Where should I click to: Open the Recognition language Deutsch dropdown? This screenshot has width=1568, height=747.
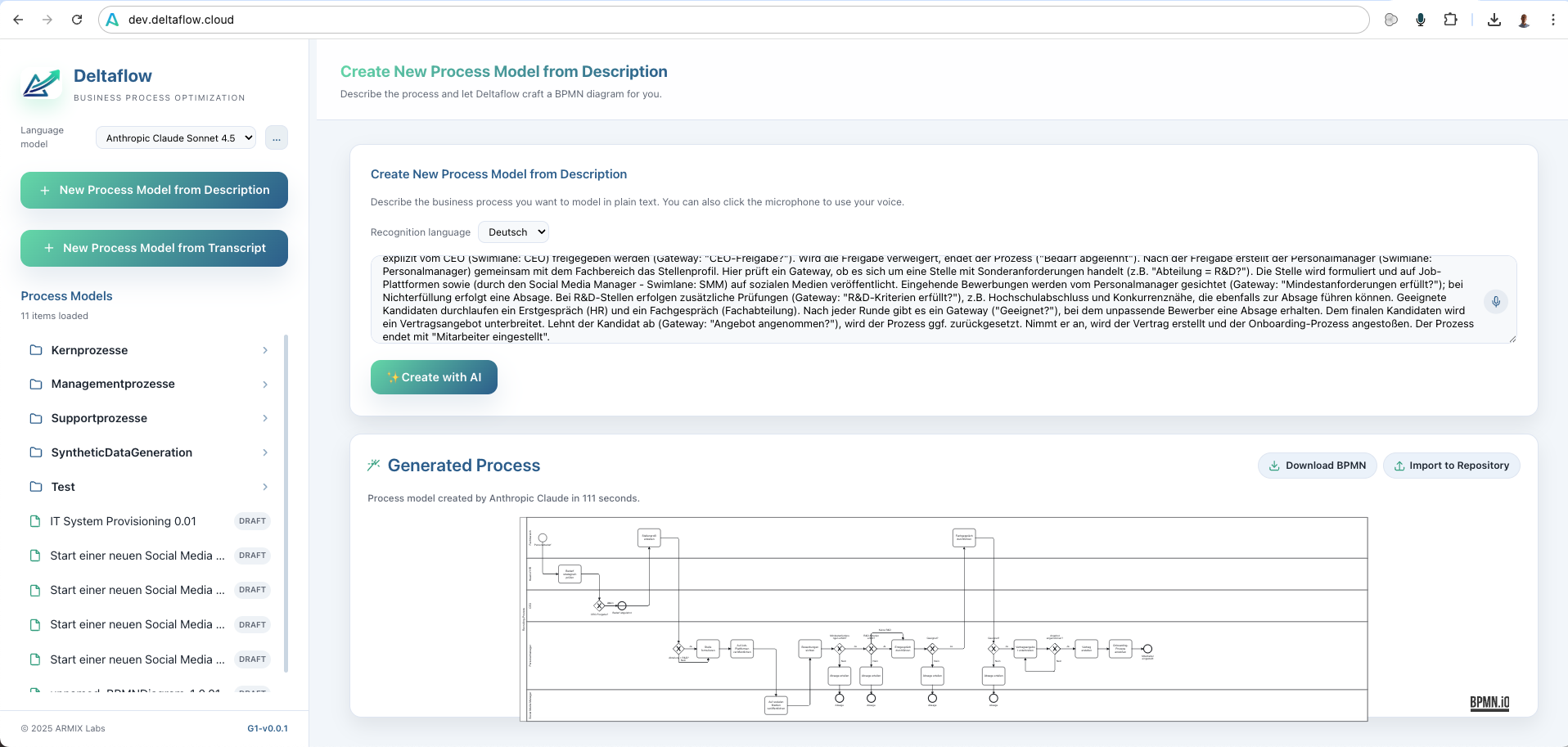[x=514, y=232]
